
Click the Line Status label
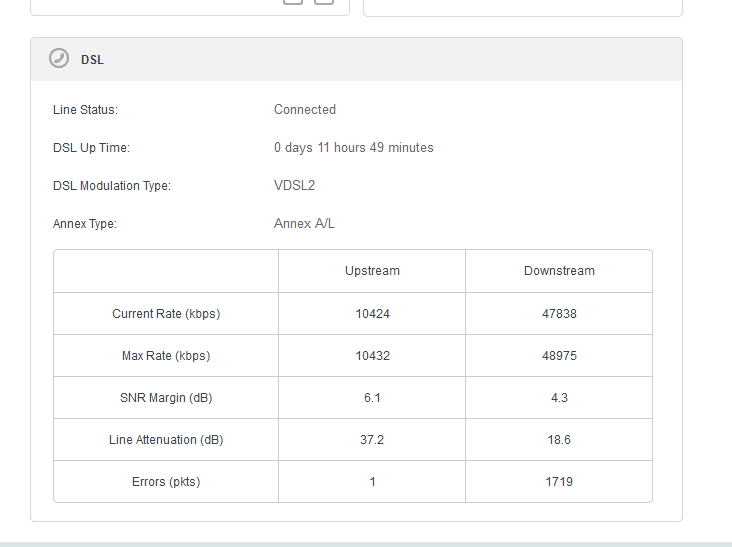(85, 110)
